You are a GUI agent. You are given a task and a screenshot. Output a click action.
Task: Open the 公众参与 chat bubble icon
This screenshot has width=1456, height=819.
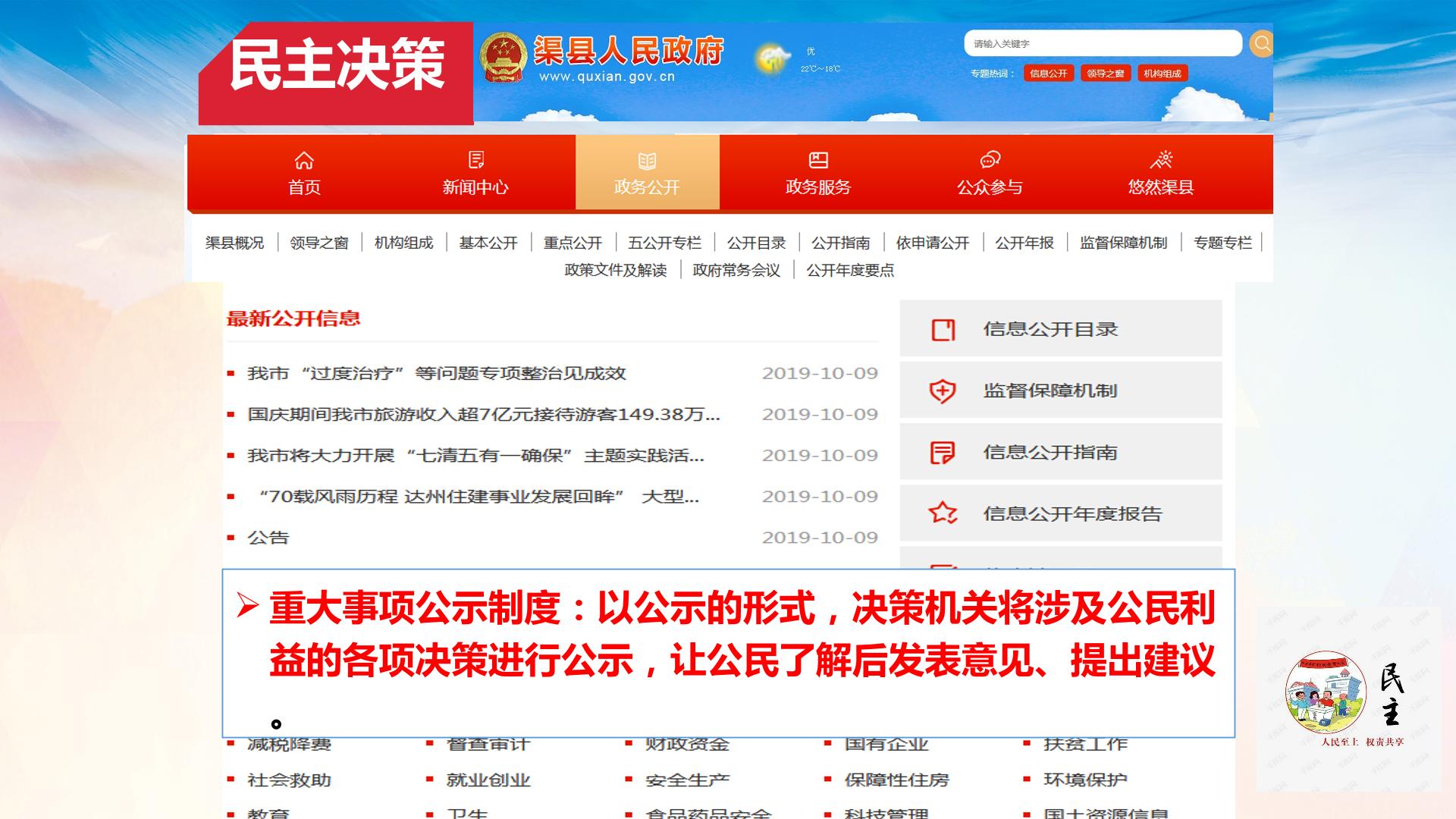point(990,160)
